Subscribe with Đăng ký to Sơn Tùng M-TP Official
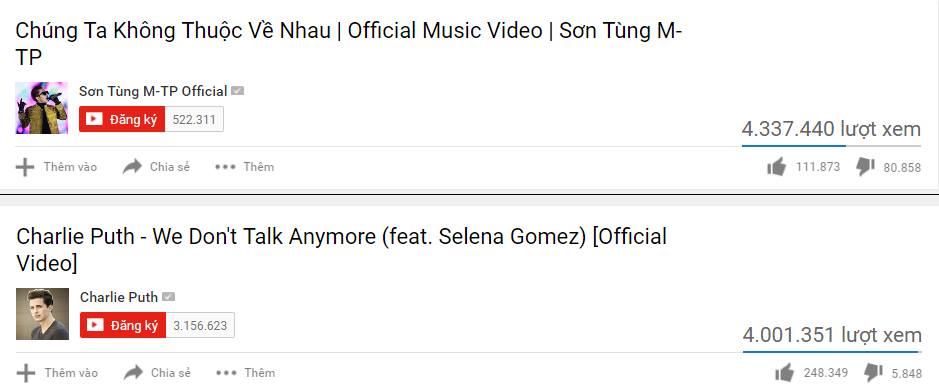The image size is (939, 390). point(122,119)
